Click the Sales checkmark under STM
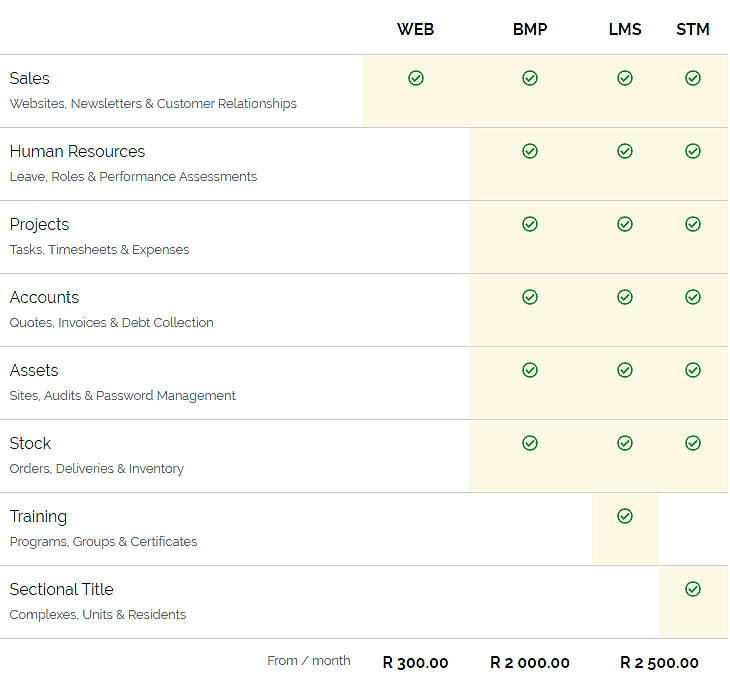 (x=693, y=78)
